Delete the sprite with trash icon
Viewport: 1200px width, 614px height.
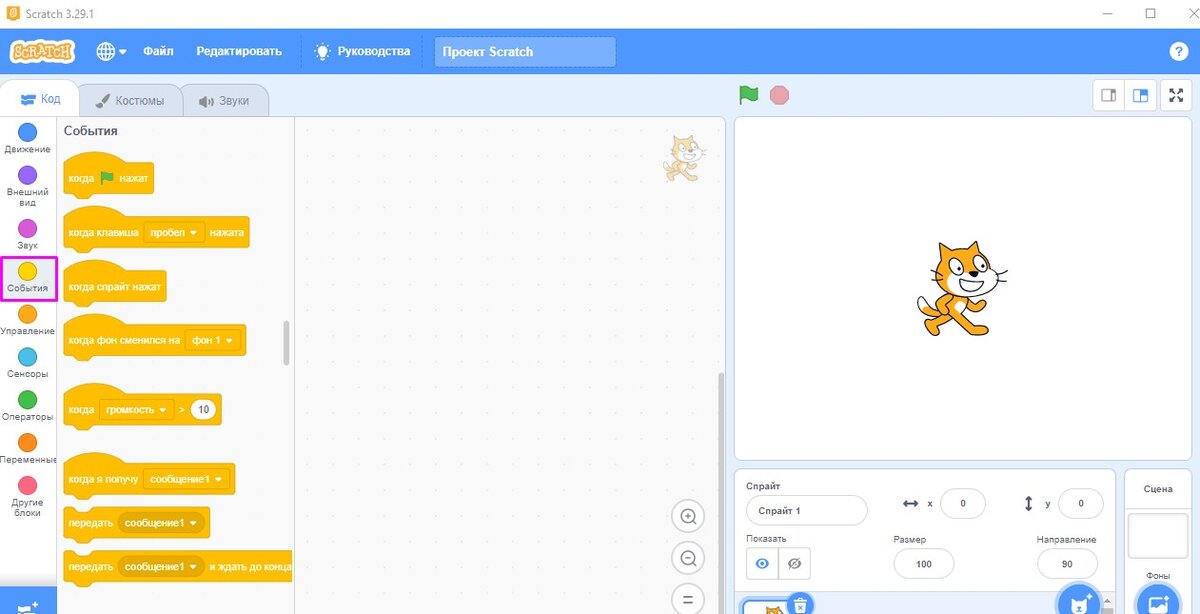coord(800,604)
